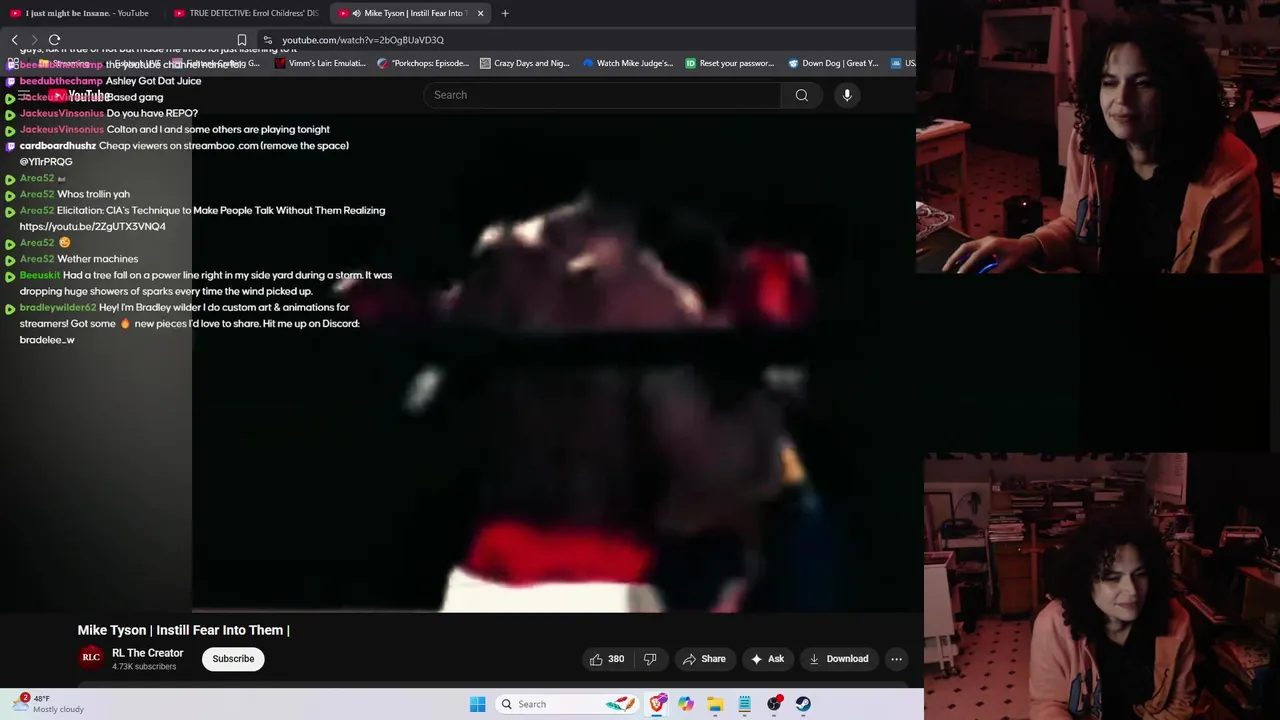The image size is (1280, 720).
Task: Dislike the video with thumbs-down
Action: [650, 659]
